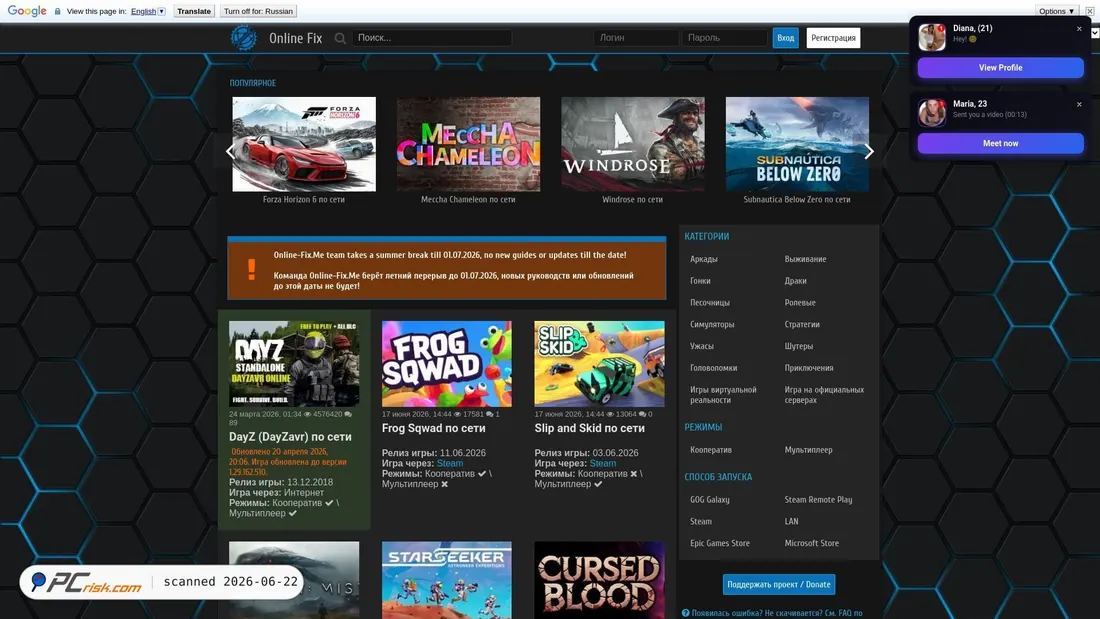This screenshot has width=1100, height=619.
Task: Click the Online Fix site title
Action: [x=295, y=38]
